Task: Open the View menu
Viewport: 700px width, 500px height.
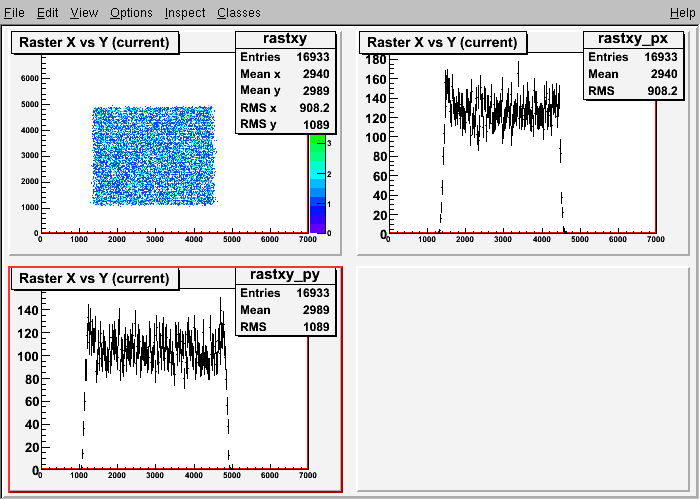Action: 84,12
